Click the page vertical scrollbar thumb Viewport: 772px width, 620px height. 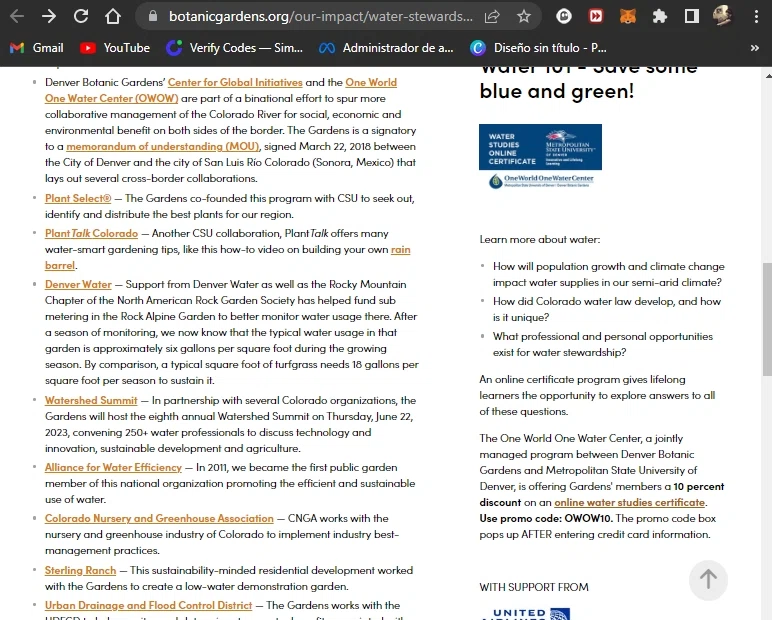tap(767, 320)
